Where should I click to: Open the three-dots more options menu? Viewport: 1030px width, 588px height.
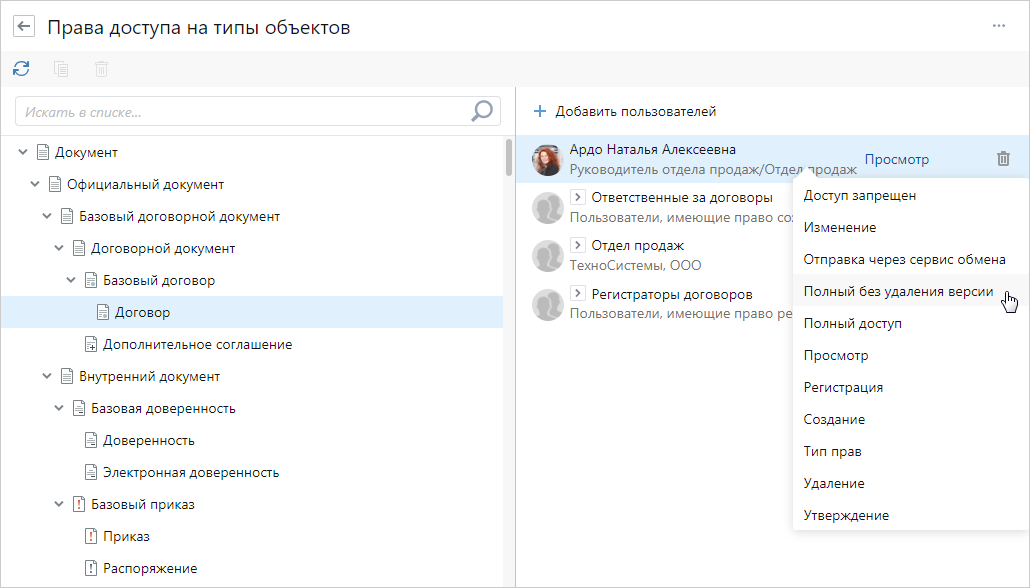point(998,26)
